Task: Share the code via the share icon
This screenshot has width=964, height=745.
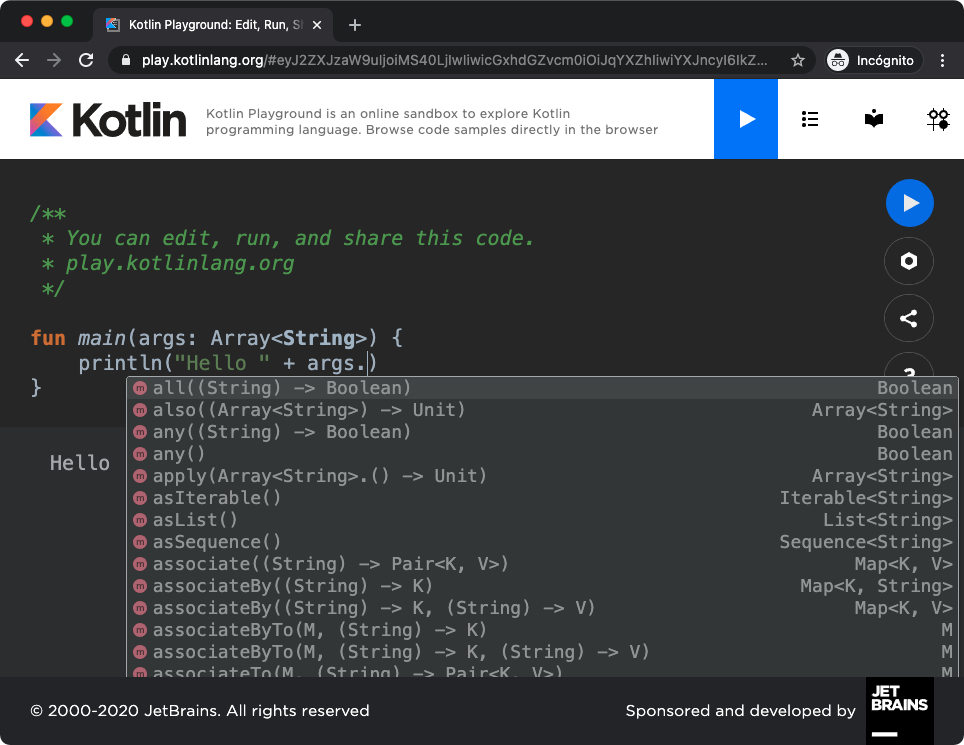Action: [908, 318]
